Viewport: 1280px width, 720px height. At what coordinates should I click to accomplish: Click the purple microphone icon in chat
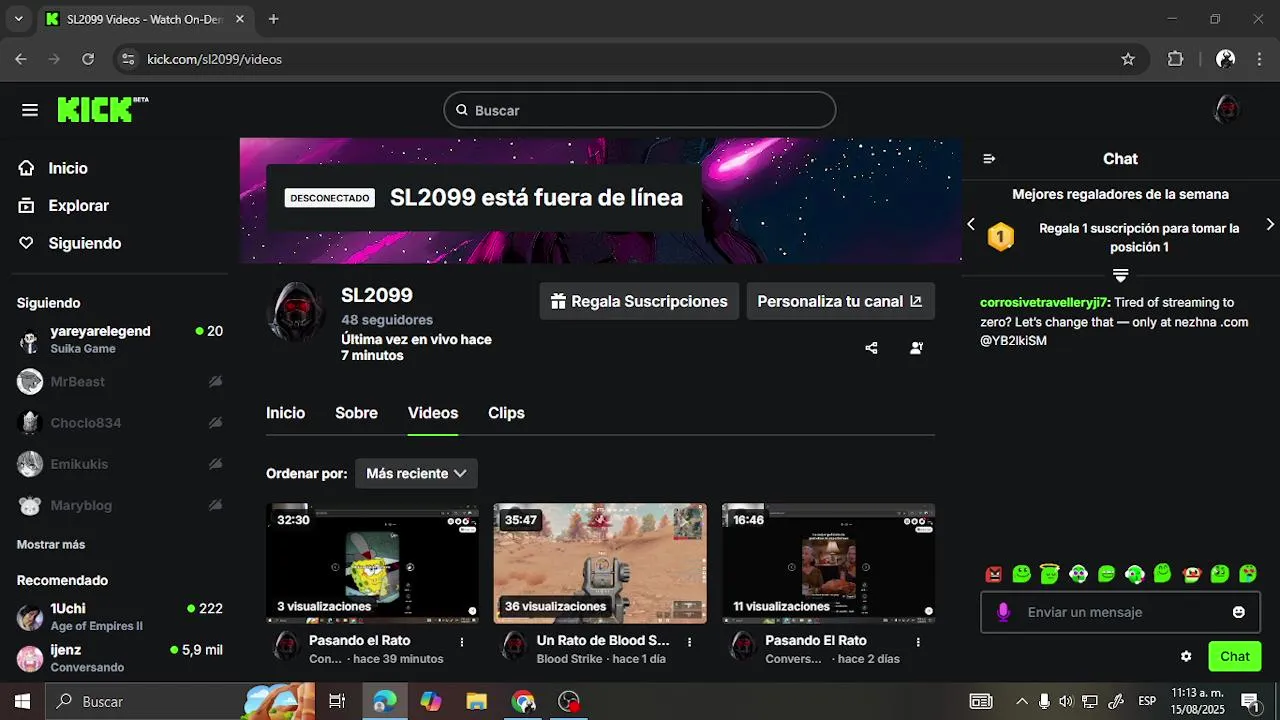(x=1004, y=612)
